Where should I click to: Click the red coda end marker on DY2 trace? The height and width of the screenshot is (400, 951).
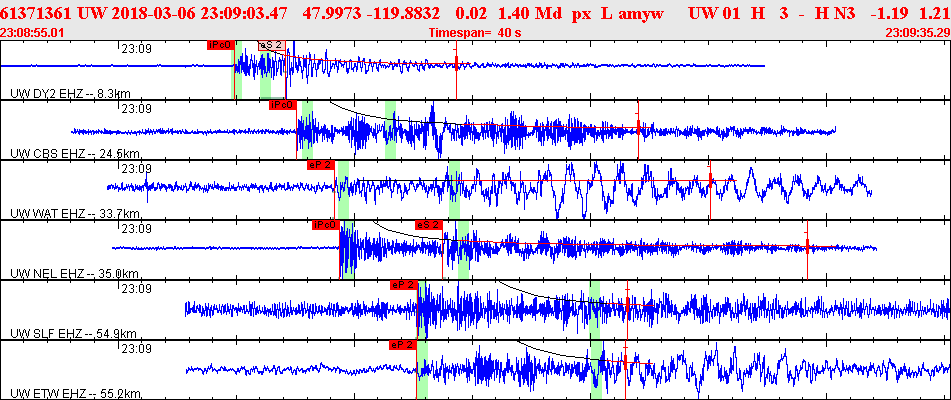[457, 64]
